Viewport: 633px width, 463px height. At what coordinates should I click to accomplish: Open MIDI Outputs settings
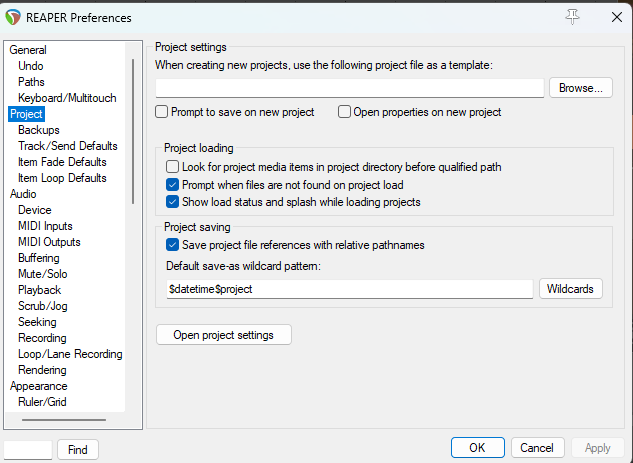pyautogui.click(x=49, y=242)
